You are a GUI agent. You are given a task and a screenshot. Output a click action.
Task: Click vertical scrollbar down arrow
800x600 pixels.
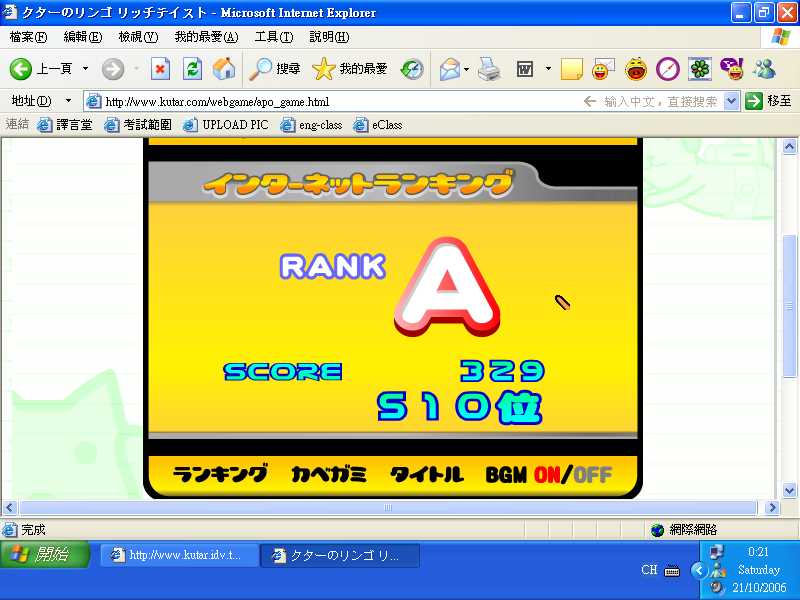(789, 491)
